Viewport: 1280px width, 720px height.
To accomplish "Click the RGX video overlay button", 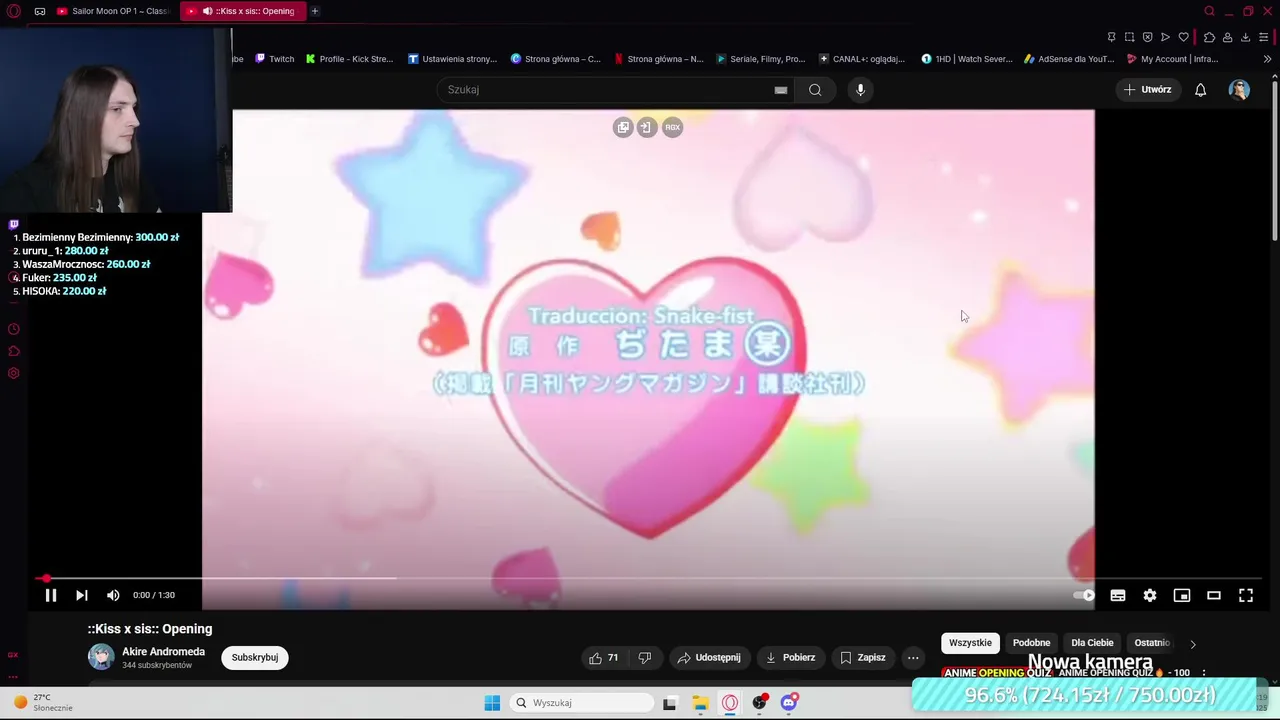I will [x=672, y=127].
